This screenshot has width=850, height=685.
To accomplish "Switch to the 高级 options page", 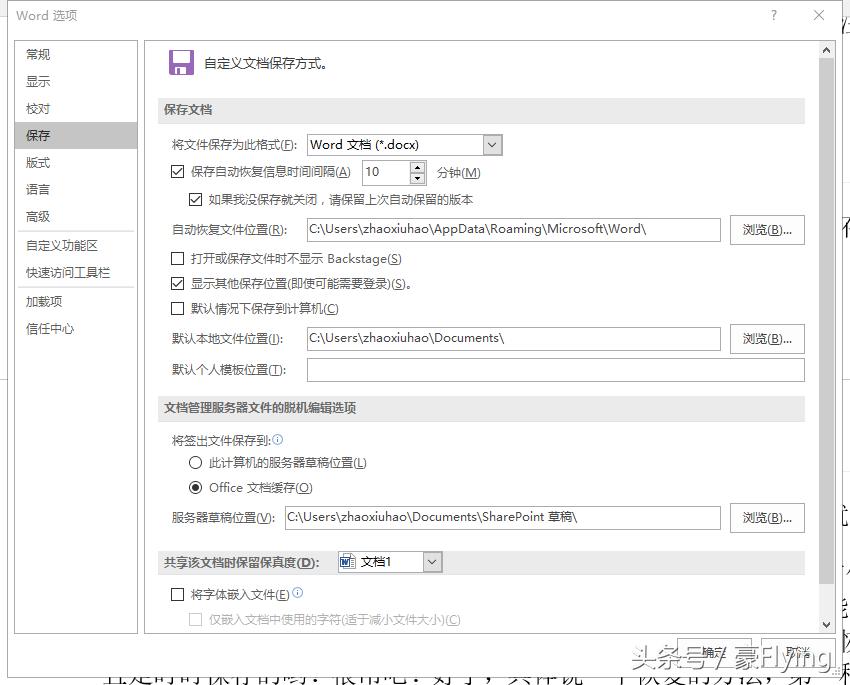I will tap(38, 216).
